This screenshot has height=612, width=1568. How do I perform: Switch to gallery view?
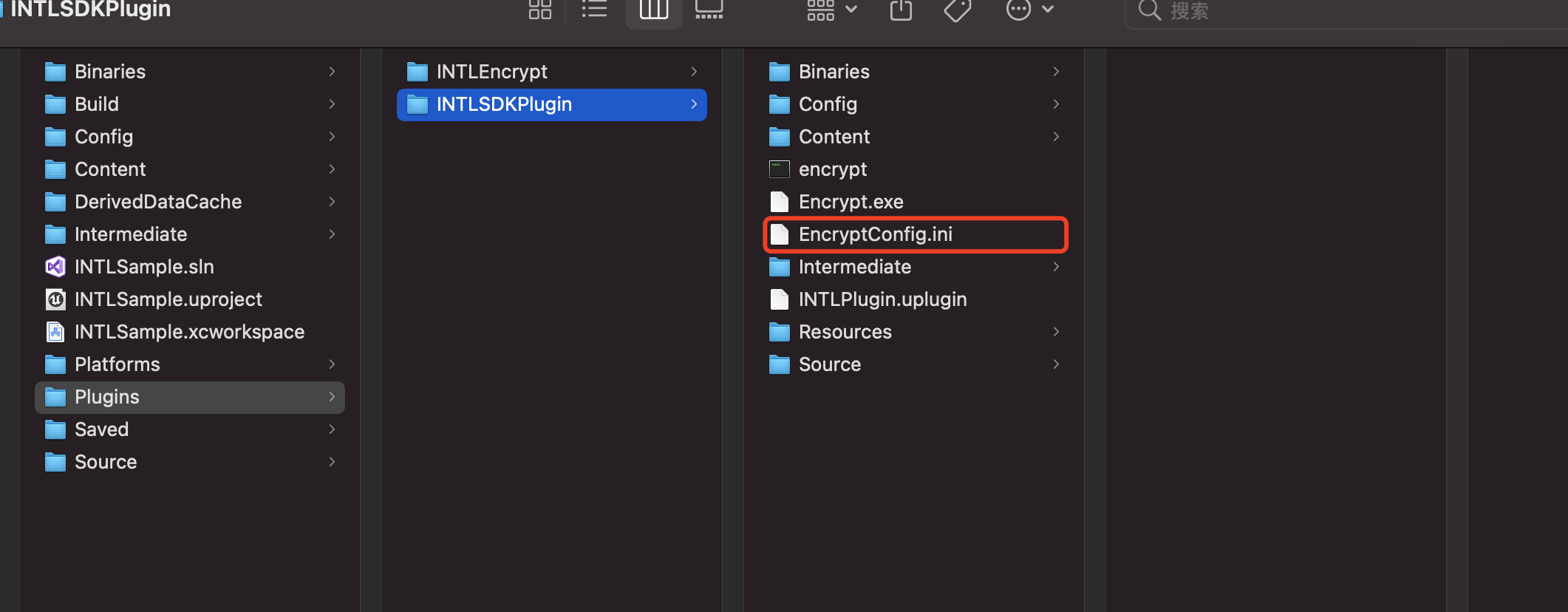[709, 10]
